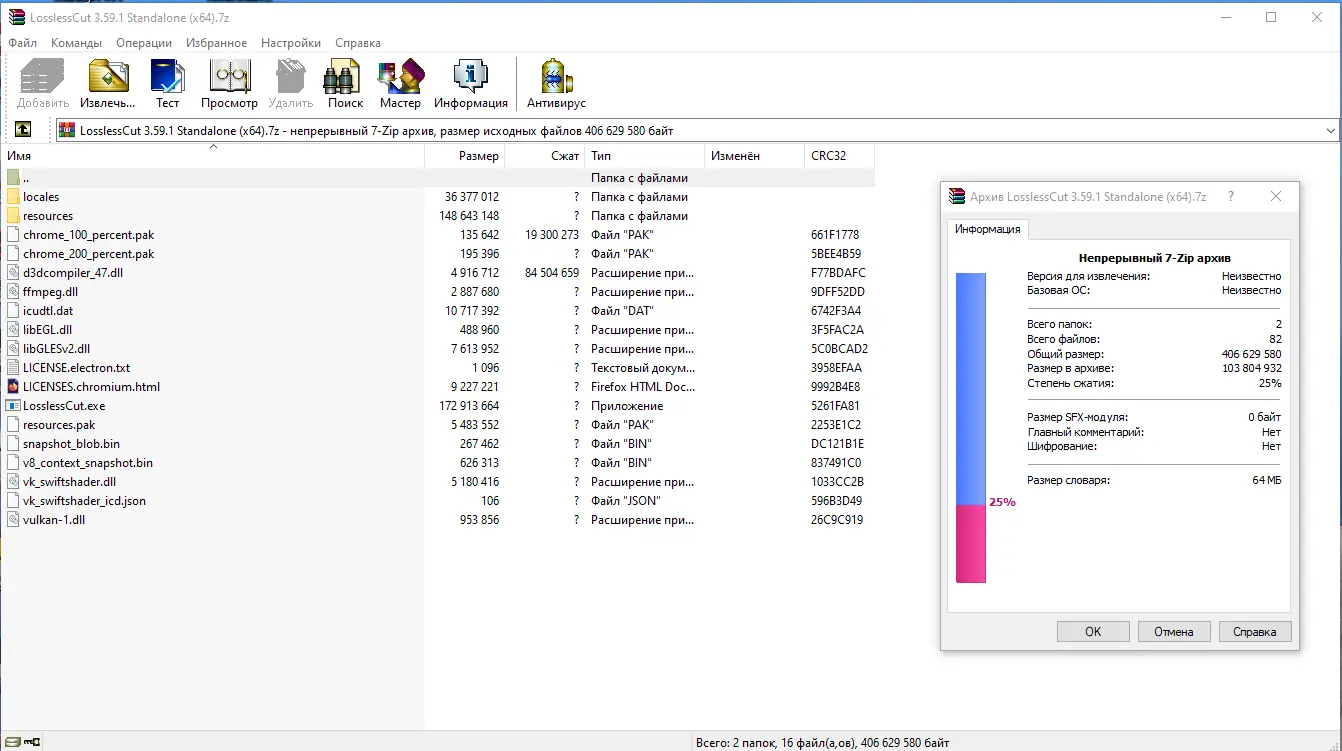Select resources.pak file name
Viewport: 1342px width, 751px height.
[59, 425]
